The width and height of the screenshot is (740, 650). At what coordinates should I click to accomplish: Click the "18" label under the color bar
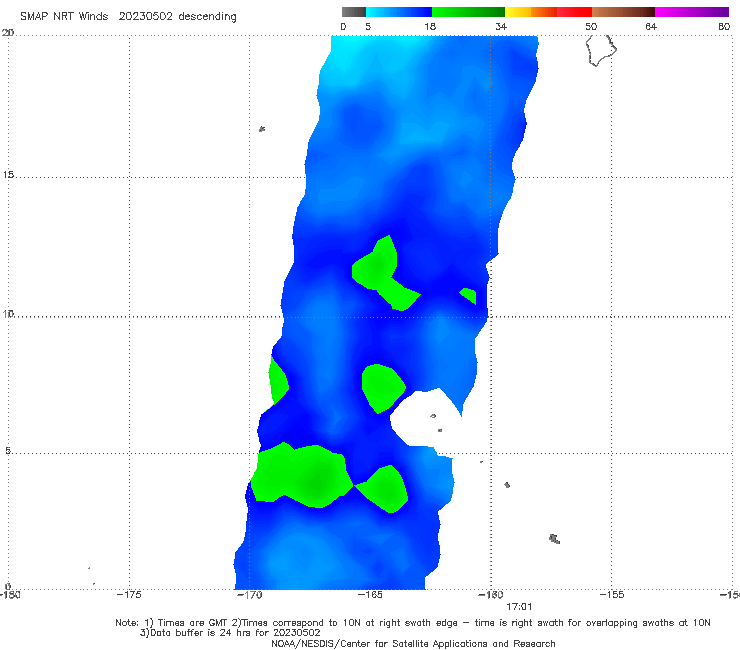point(430,27)
